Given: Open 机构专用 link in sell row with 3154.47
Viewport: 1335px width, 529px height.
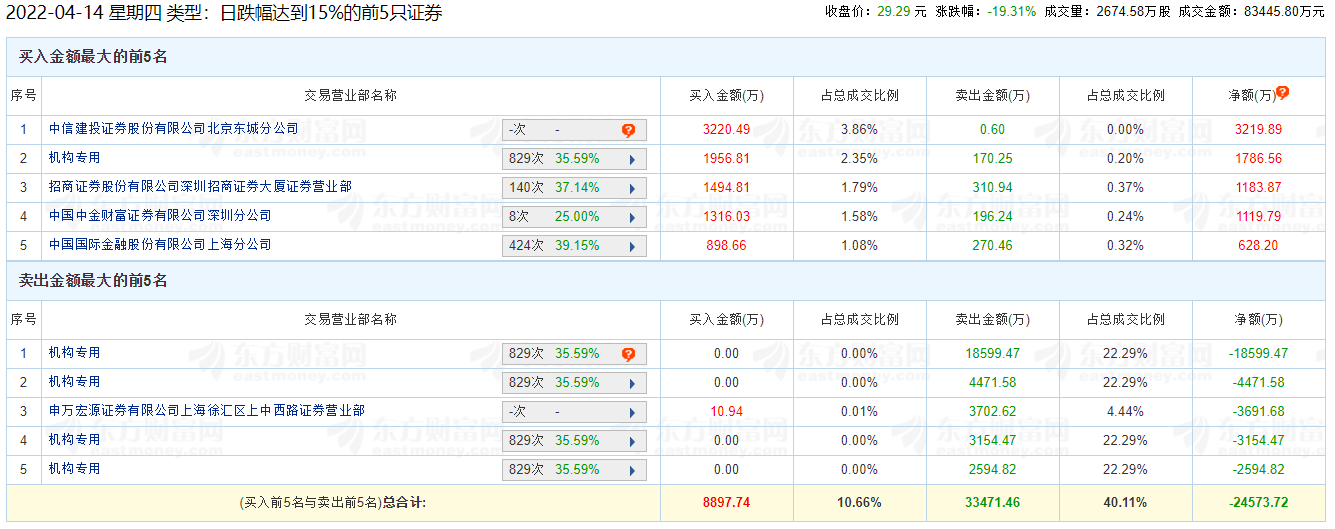Looking at the screenshot, I should click(75, 440).
